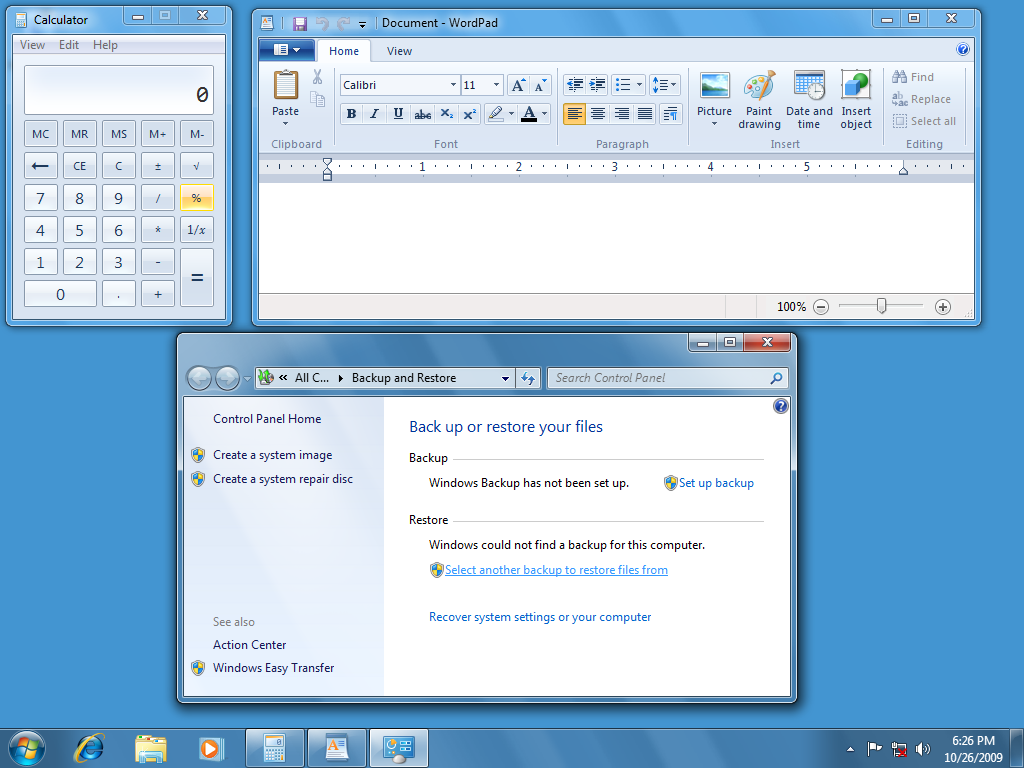Click zoom out minus button in WordPad
Image resolution: width=1024 pixels, height=768 pixels.
click(x=821, y=307)
